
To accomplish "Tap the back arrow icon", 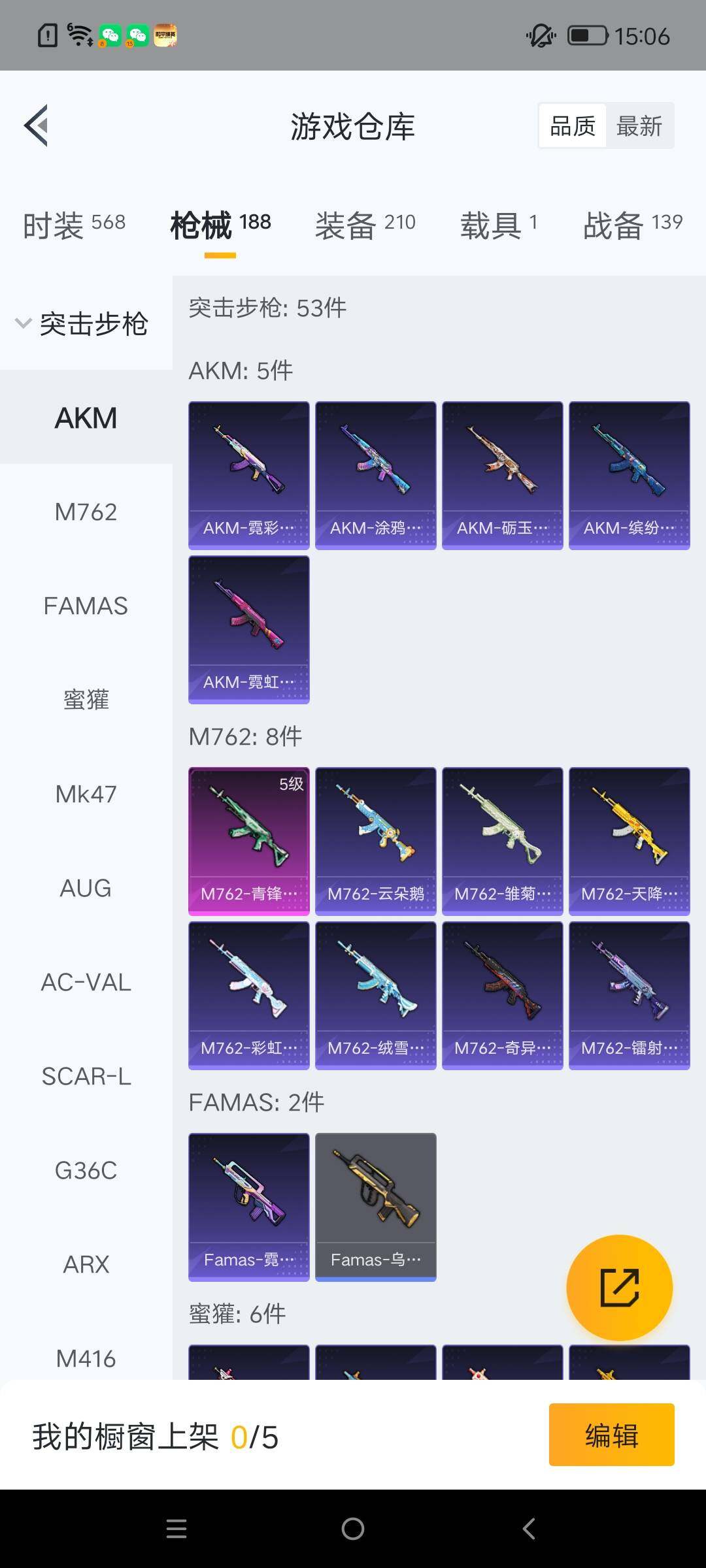I will (x=37, y=125).
